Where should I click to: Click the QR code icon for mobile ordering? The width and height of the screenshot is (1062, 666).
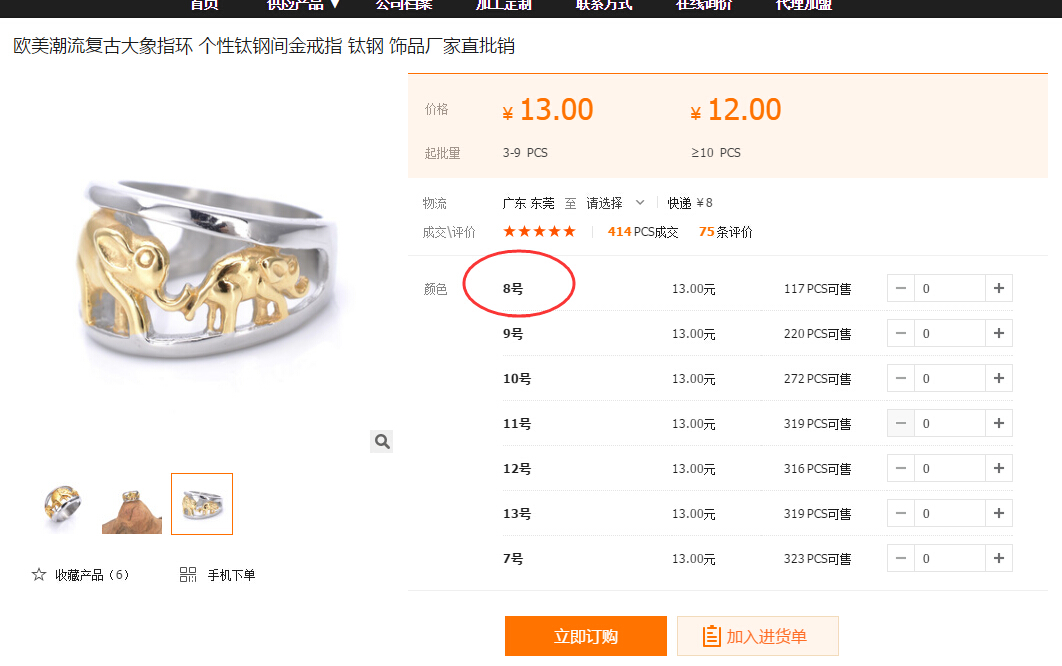pos(188,575)
